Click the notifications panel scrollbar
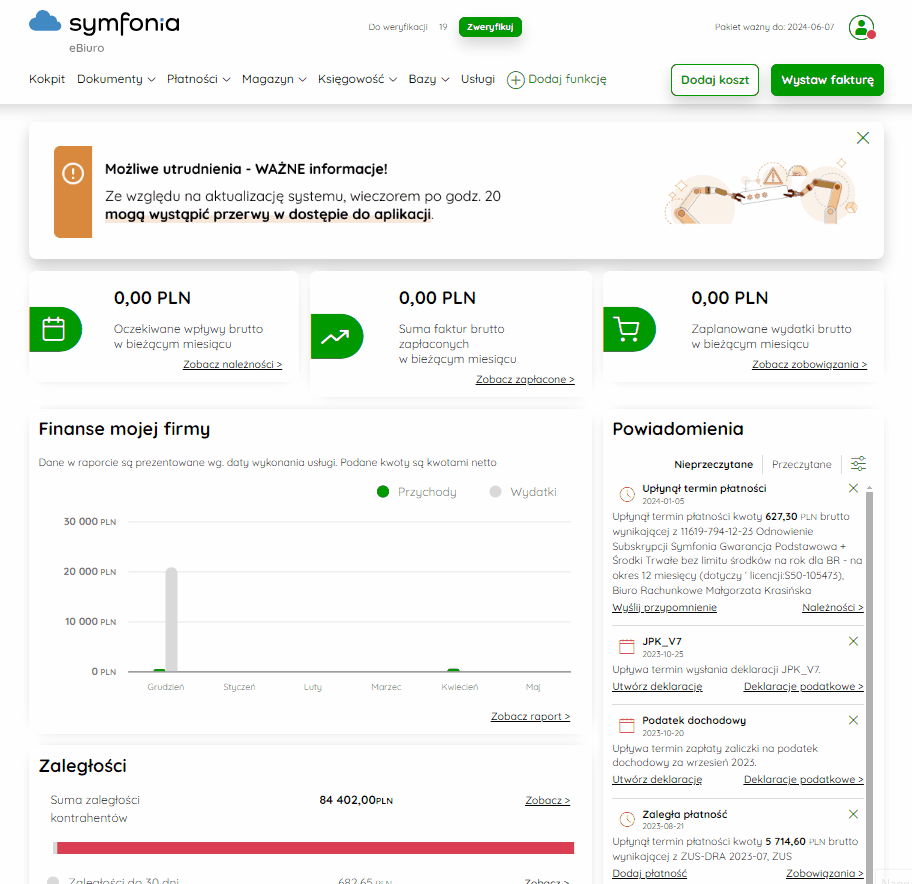Viewport: 912px width, 884px height. click(870, 686)
